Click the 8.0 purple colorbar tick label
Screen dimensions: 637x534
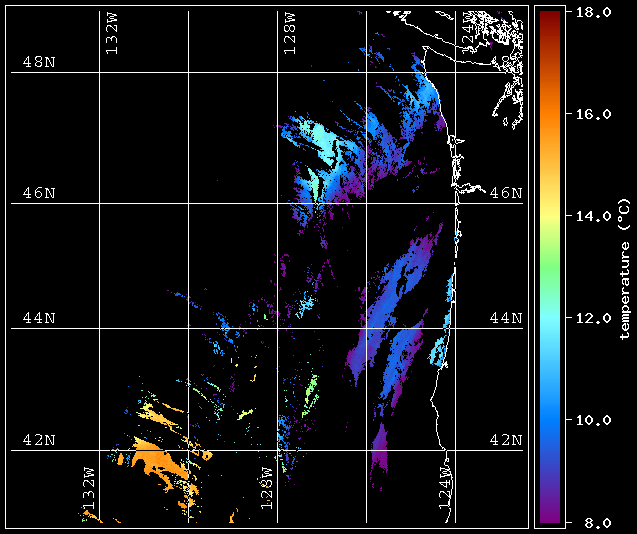point(598,522)
